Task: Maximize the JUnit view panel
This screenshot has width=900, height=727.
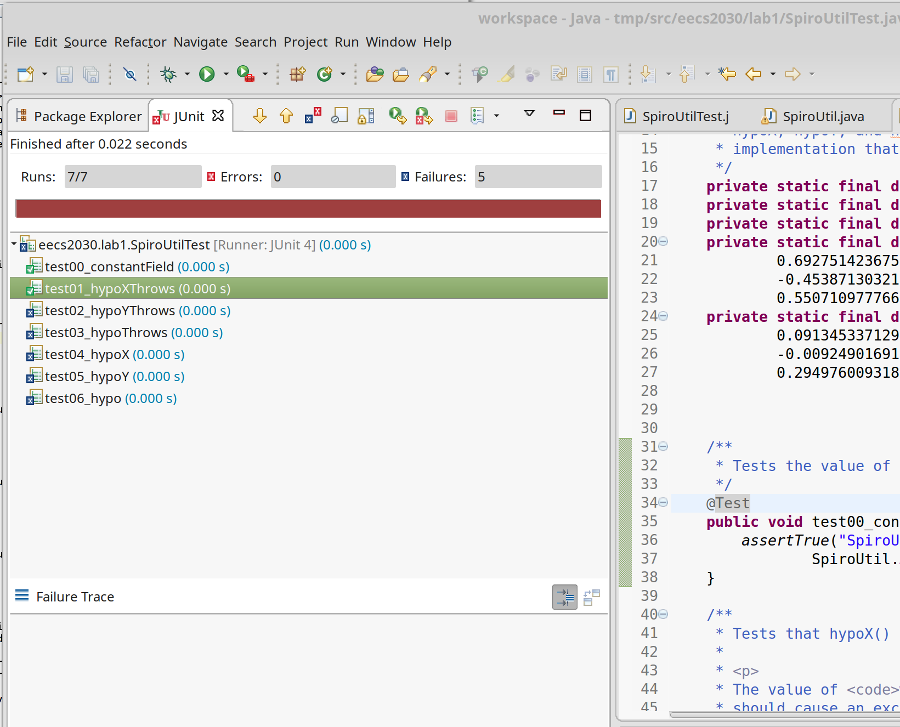Action: click(585, 115)
